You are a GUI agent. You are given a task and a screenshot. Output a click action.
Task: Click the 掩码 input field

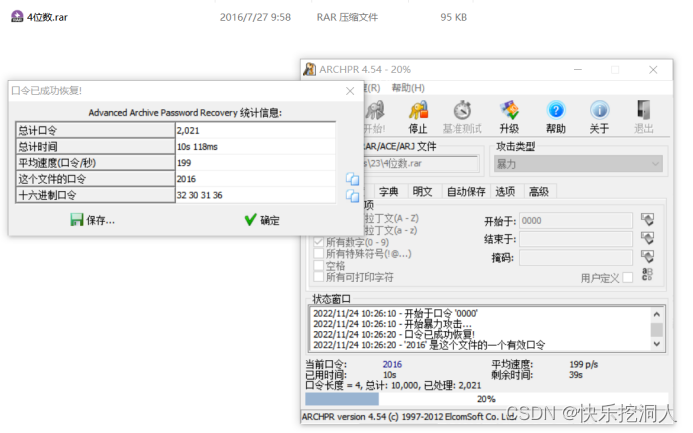(575, 257)
